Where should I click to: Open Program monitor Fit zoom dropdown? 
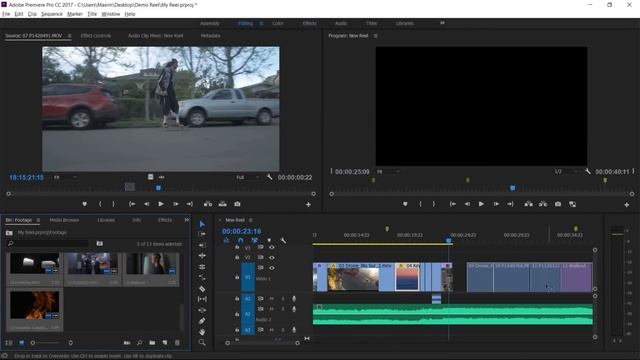coord(388,172)
